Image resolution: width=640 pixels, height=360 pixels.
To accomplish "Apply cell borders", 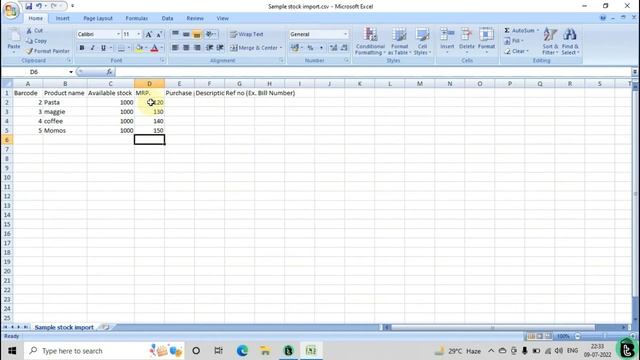I will tap(121, 48).
